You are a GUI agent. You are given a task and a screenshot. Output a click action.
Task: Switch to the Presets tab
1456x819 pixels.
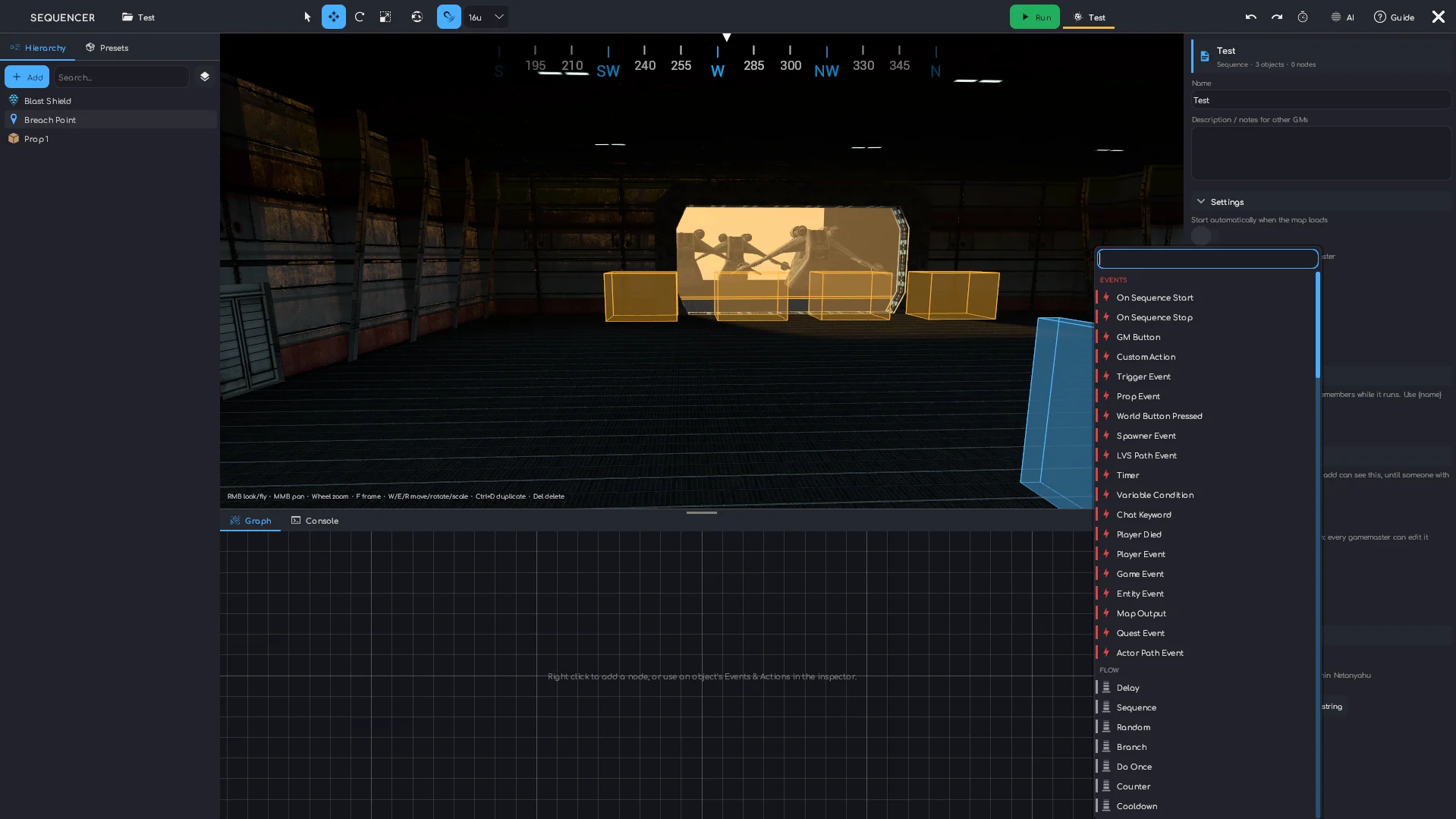pos(107,47)
